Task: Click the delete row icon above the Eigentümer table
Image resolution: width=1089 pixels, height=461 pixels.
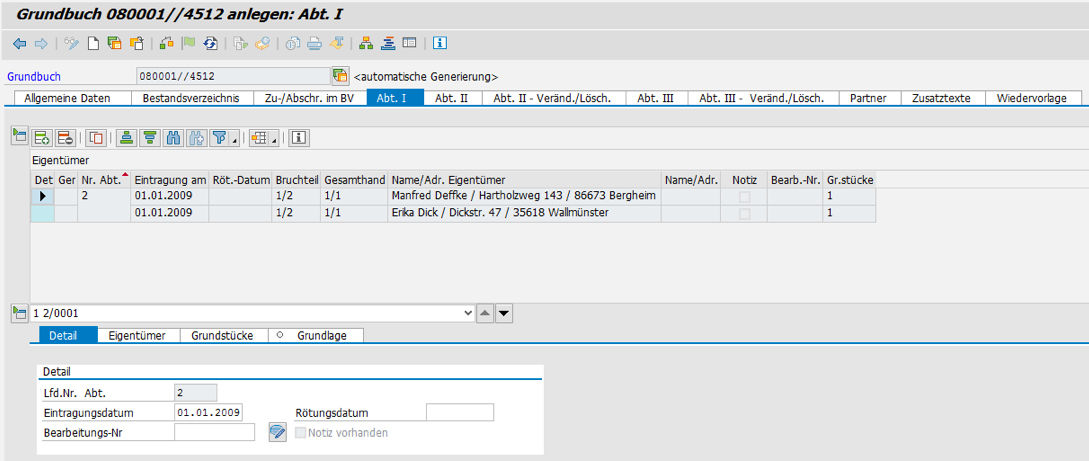Action: (65, 138)
